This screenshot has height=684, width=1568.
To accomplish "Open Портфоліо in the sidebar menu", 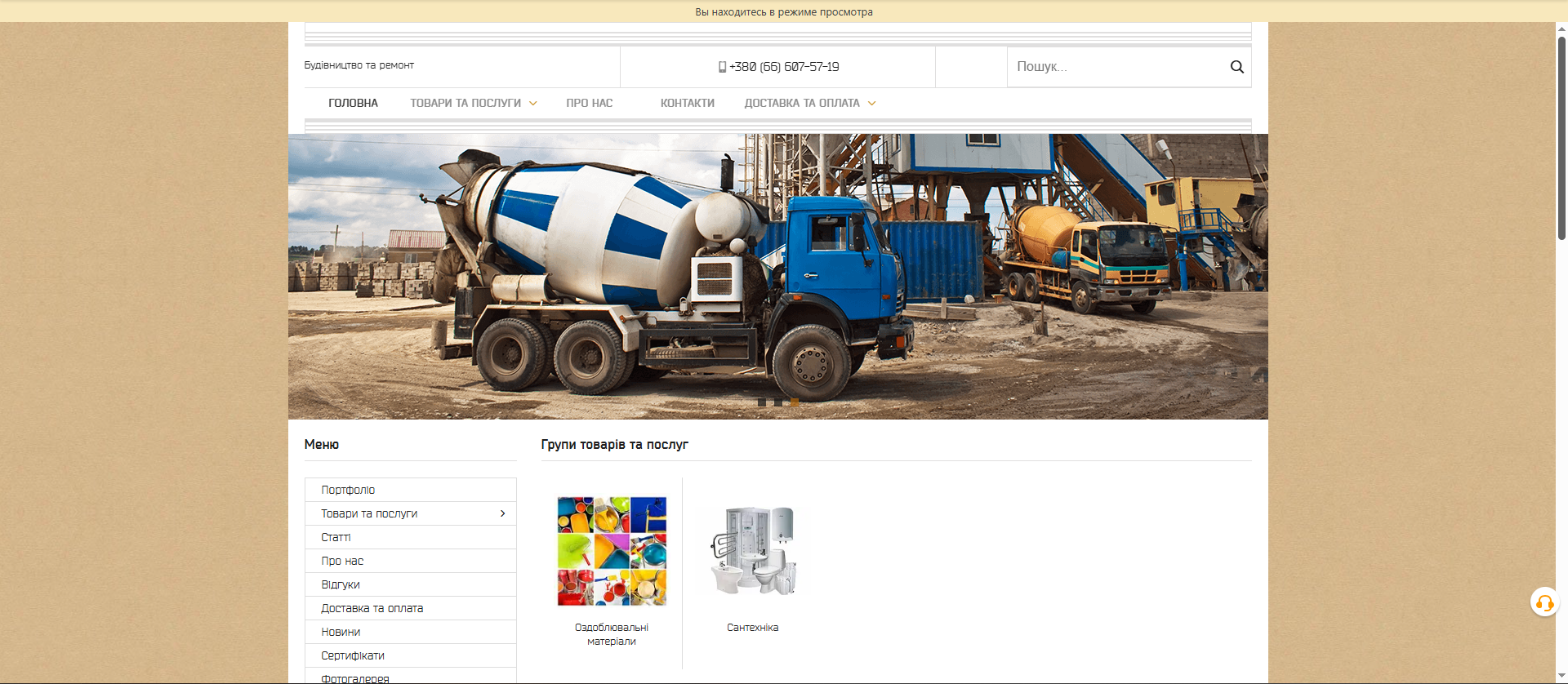I will (348, 490).
